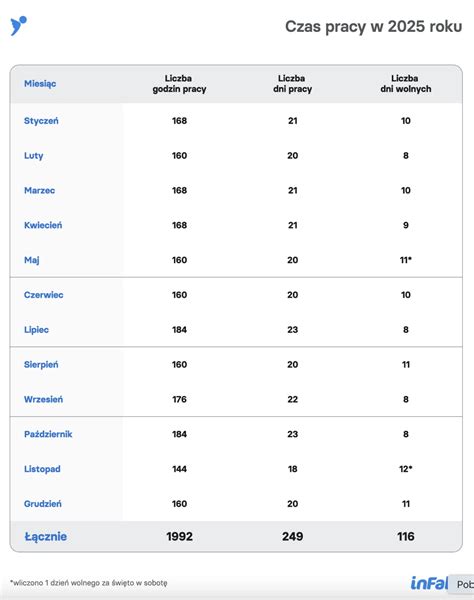The image size is (474, 600).
Task: Click the partially visible Pob button
Action: pyautogui.click(x=462, y=584)
